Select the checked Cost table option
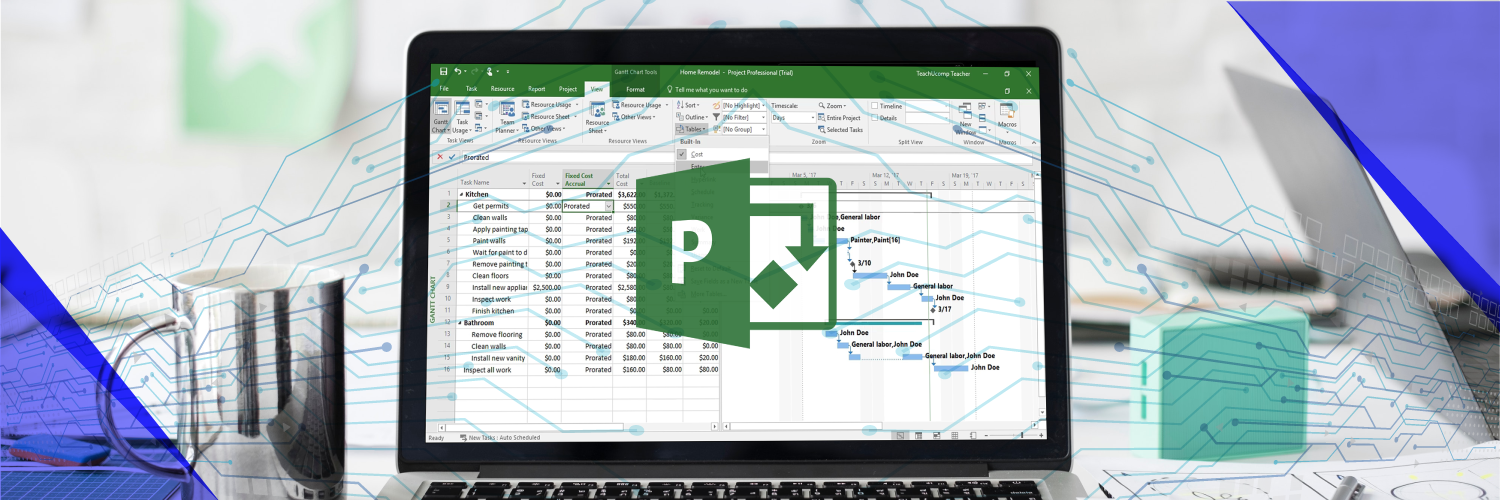 [697, 155]
